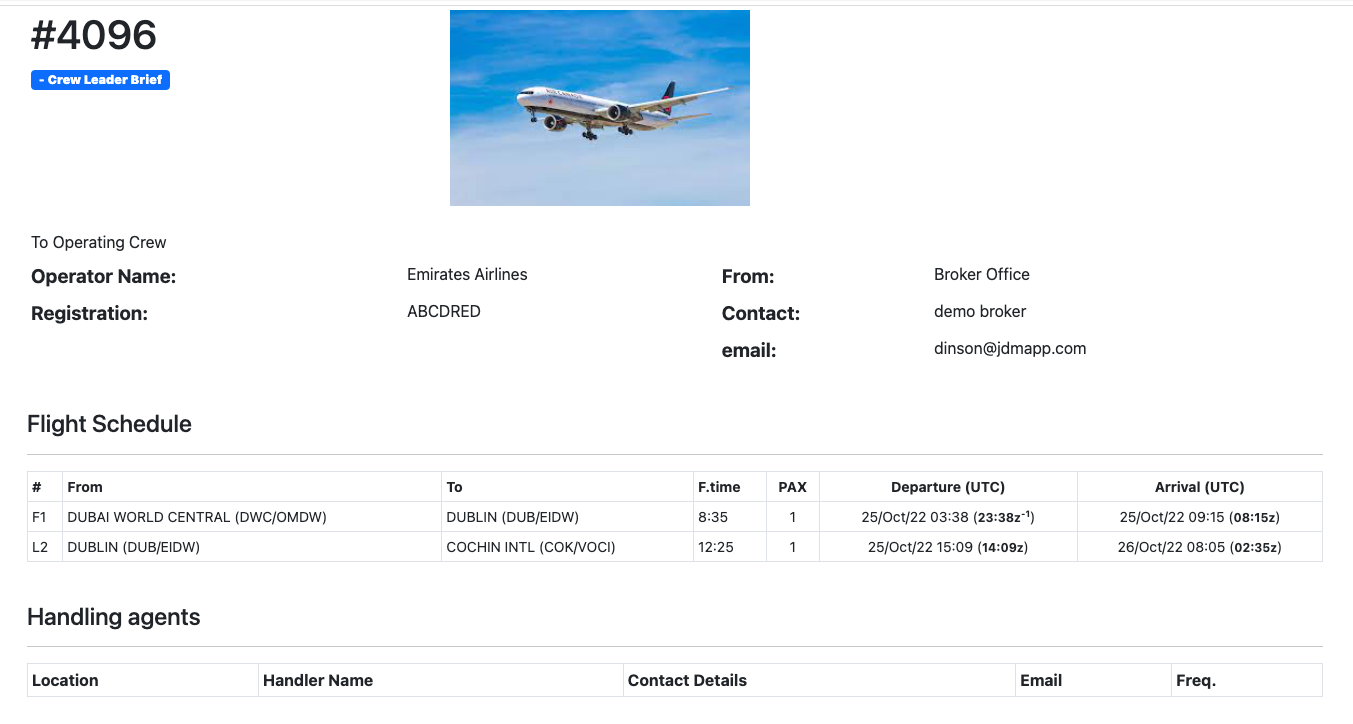Click the Crew Leader Brief badge
Screen dimensions: 1353x724
(x=100, y=80)
